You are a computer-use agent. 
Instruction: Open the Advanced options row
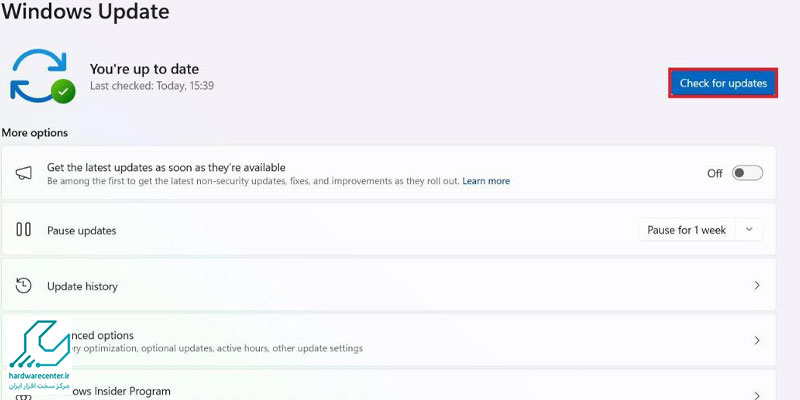click(388, 340)
